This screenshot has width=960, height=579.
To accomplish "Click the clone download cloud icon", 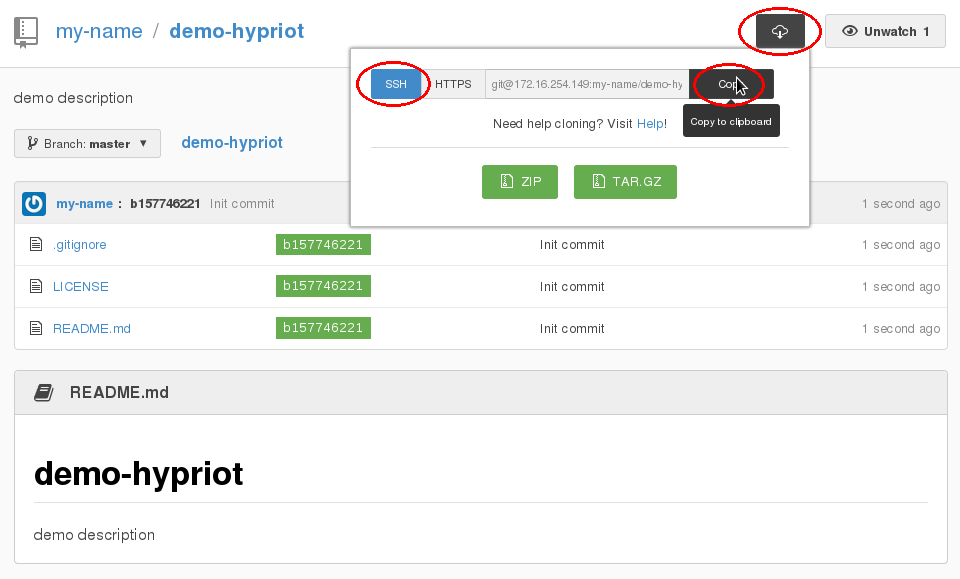I will pyautogui.click(x=779, y=31).
